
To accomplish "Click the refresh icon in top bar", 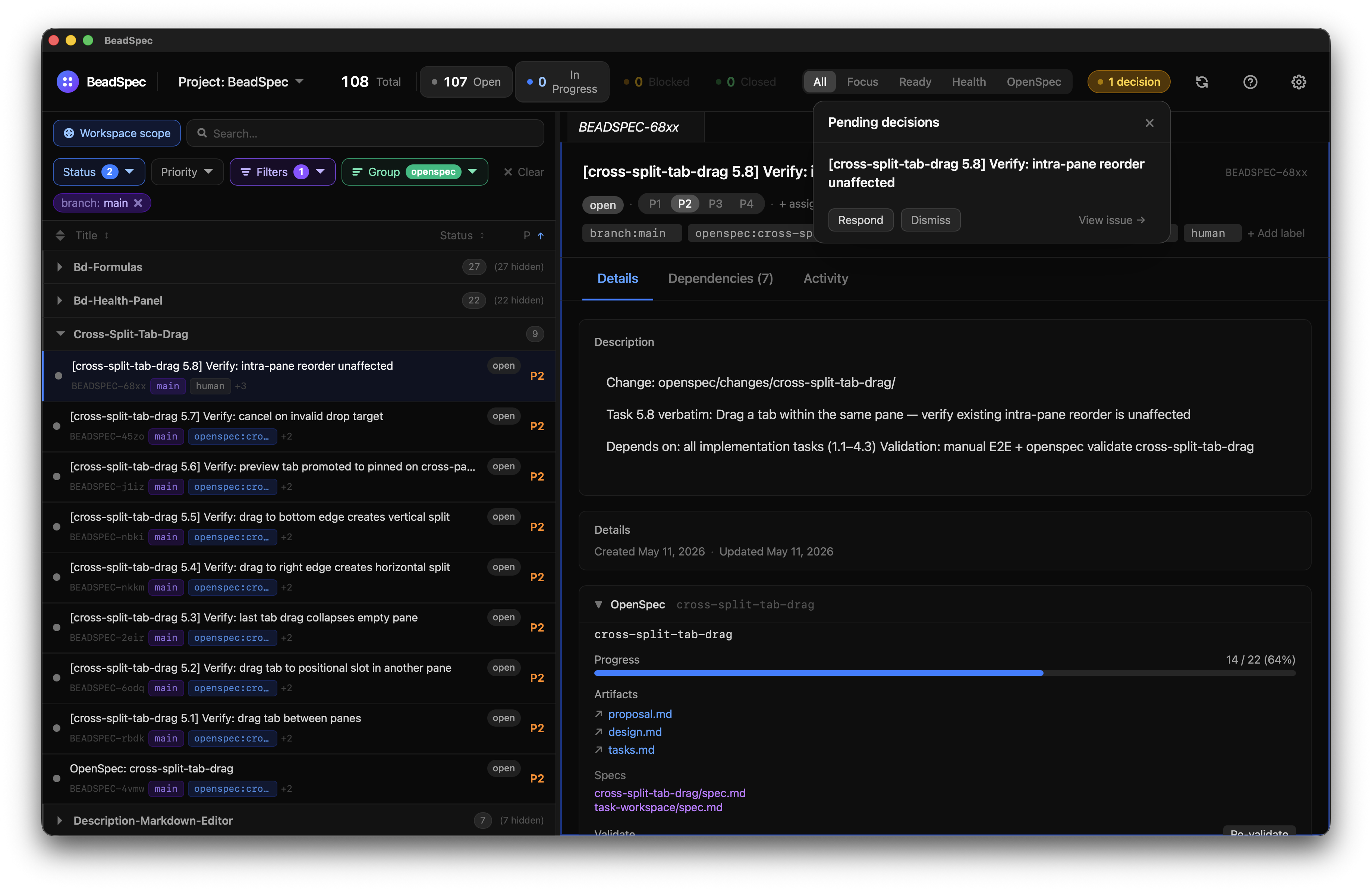I will click(1202, 82).
